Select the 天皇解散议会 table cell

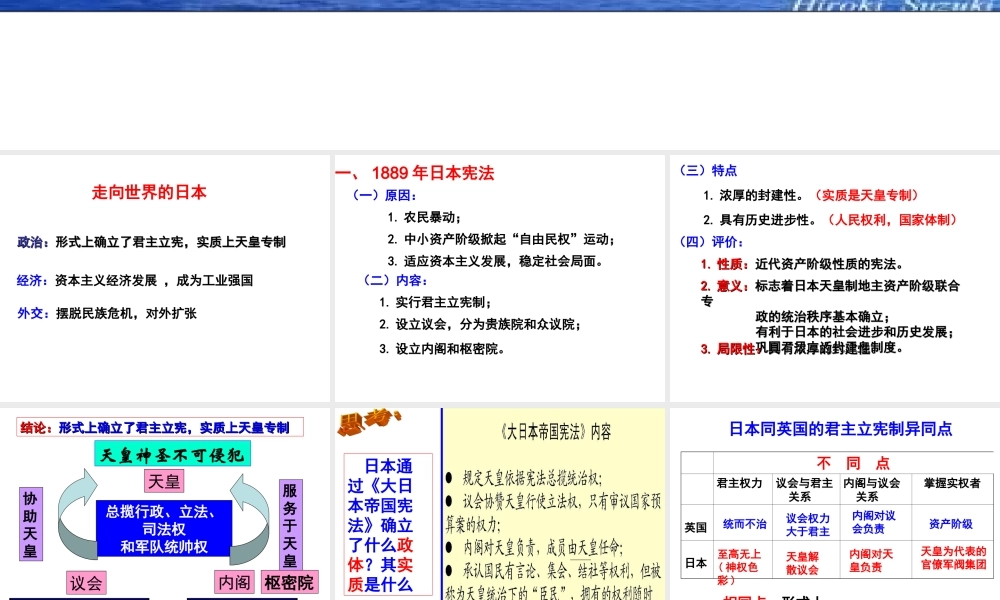pos(802,563)
